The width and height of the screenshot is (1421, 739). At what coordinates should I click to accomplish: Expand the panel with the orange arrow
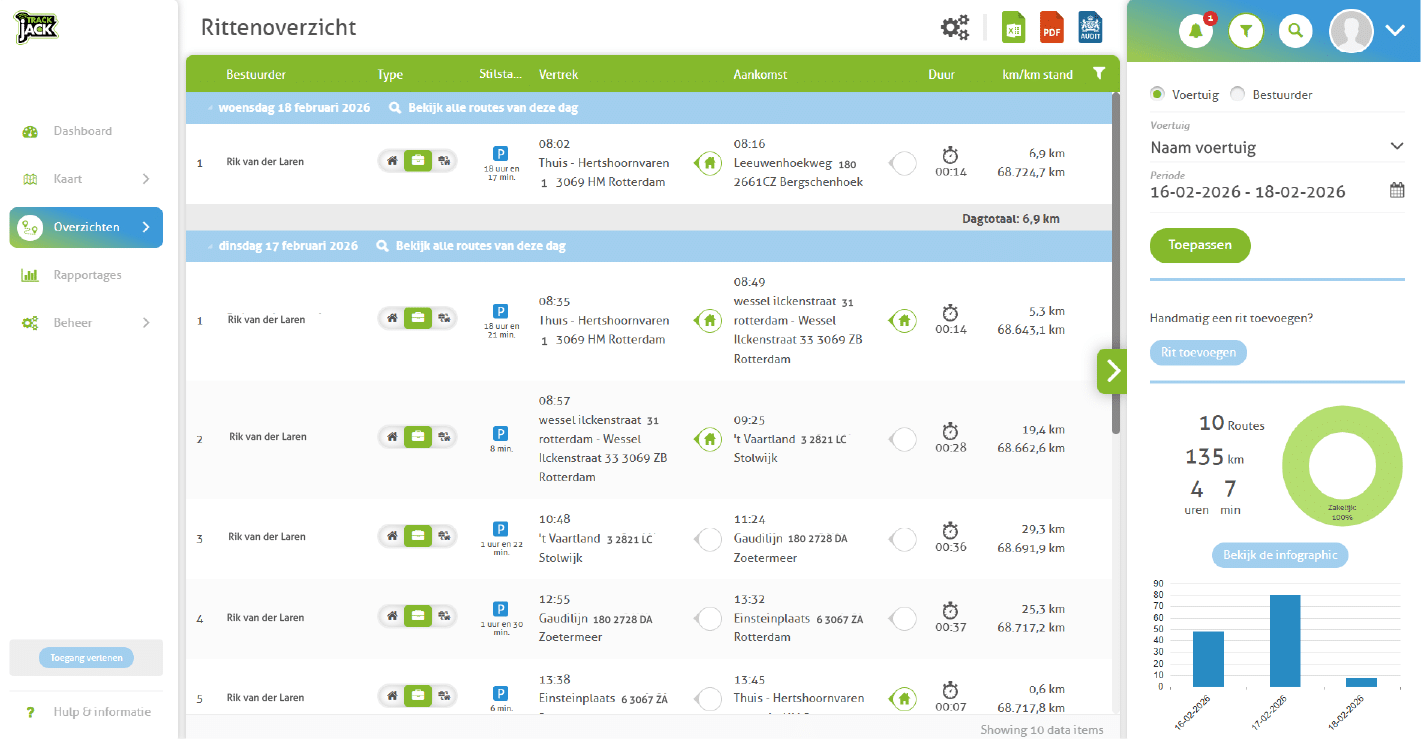(1112, 370)
